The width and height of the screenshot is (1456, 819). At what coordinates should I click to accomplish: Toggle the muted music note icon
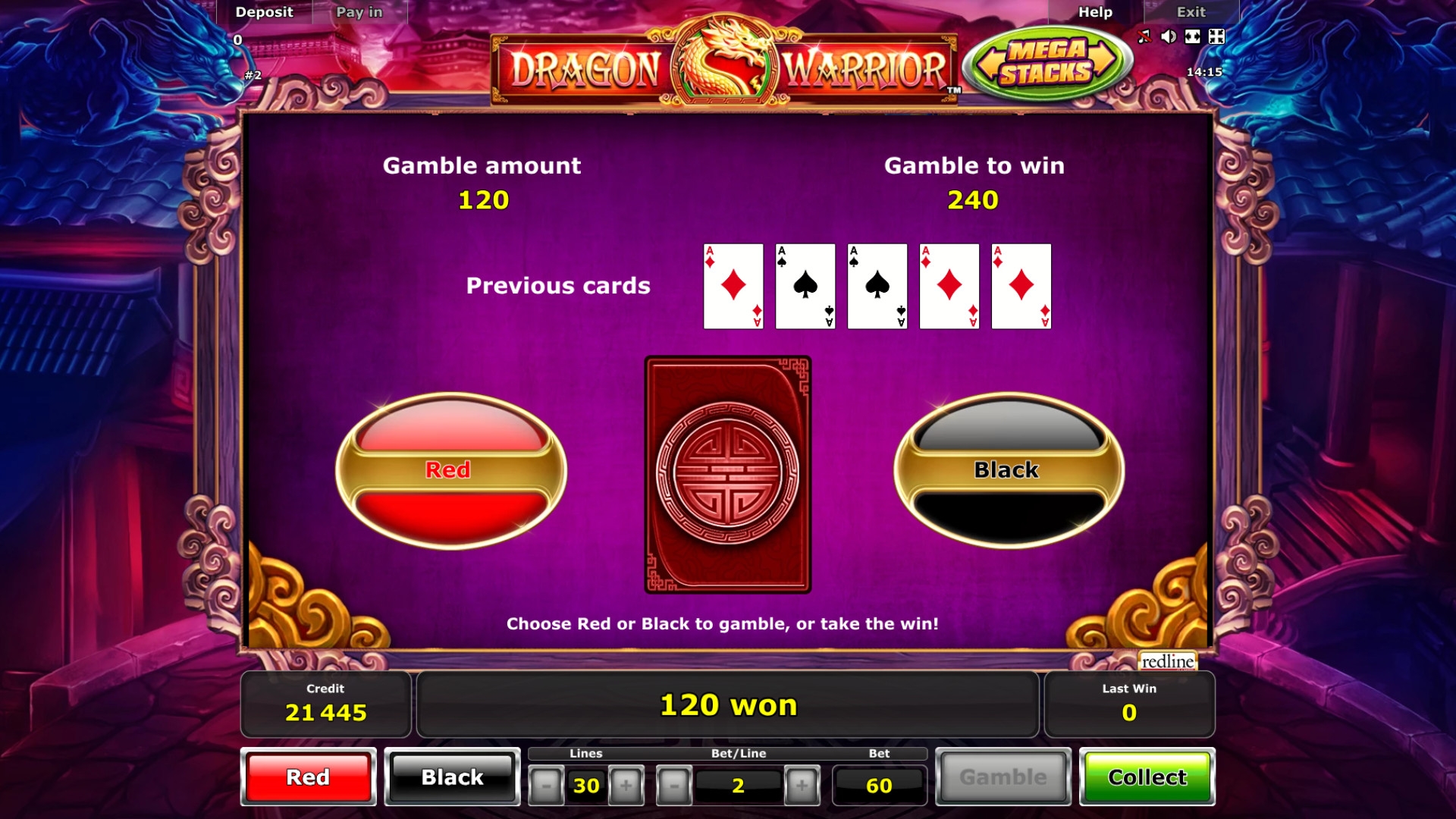tap(1144, 36)
